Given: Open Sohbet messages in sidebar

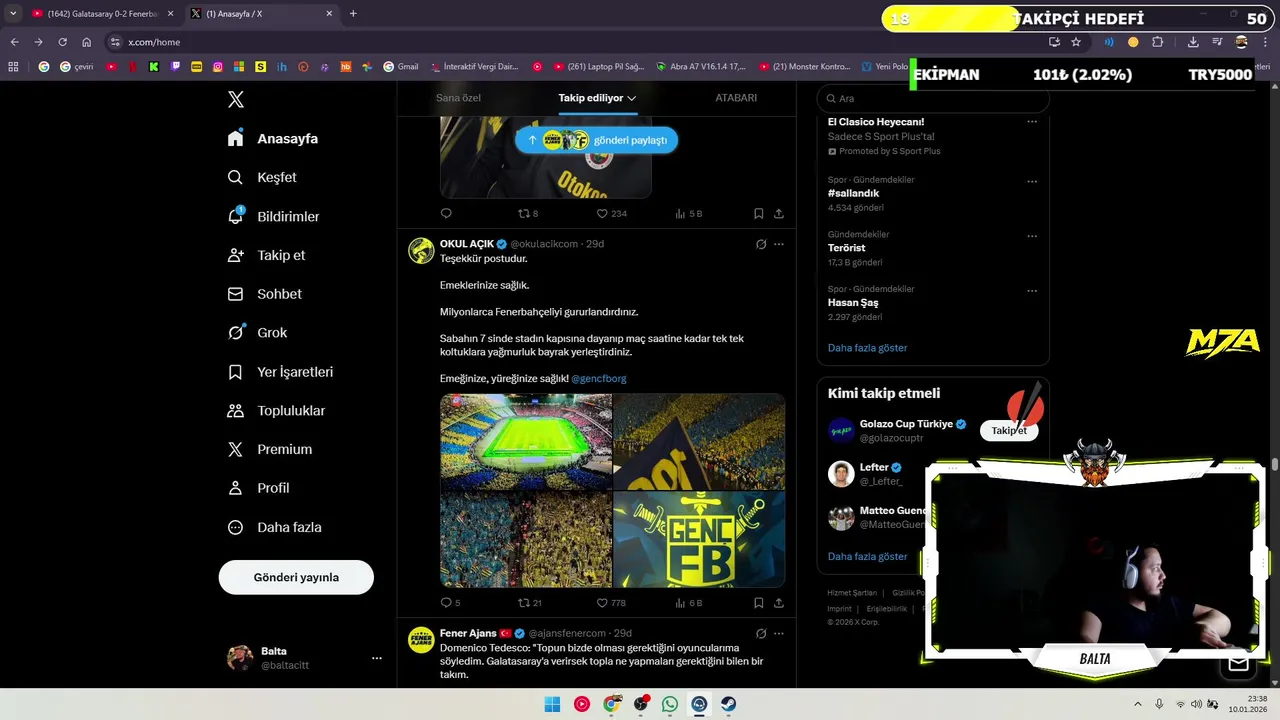Looking at the screenshot, I should click(x=265, y=294).
